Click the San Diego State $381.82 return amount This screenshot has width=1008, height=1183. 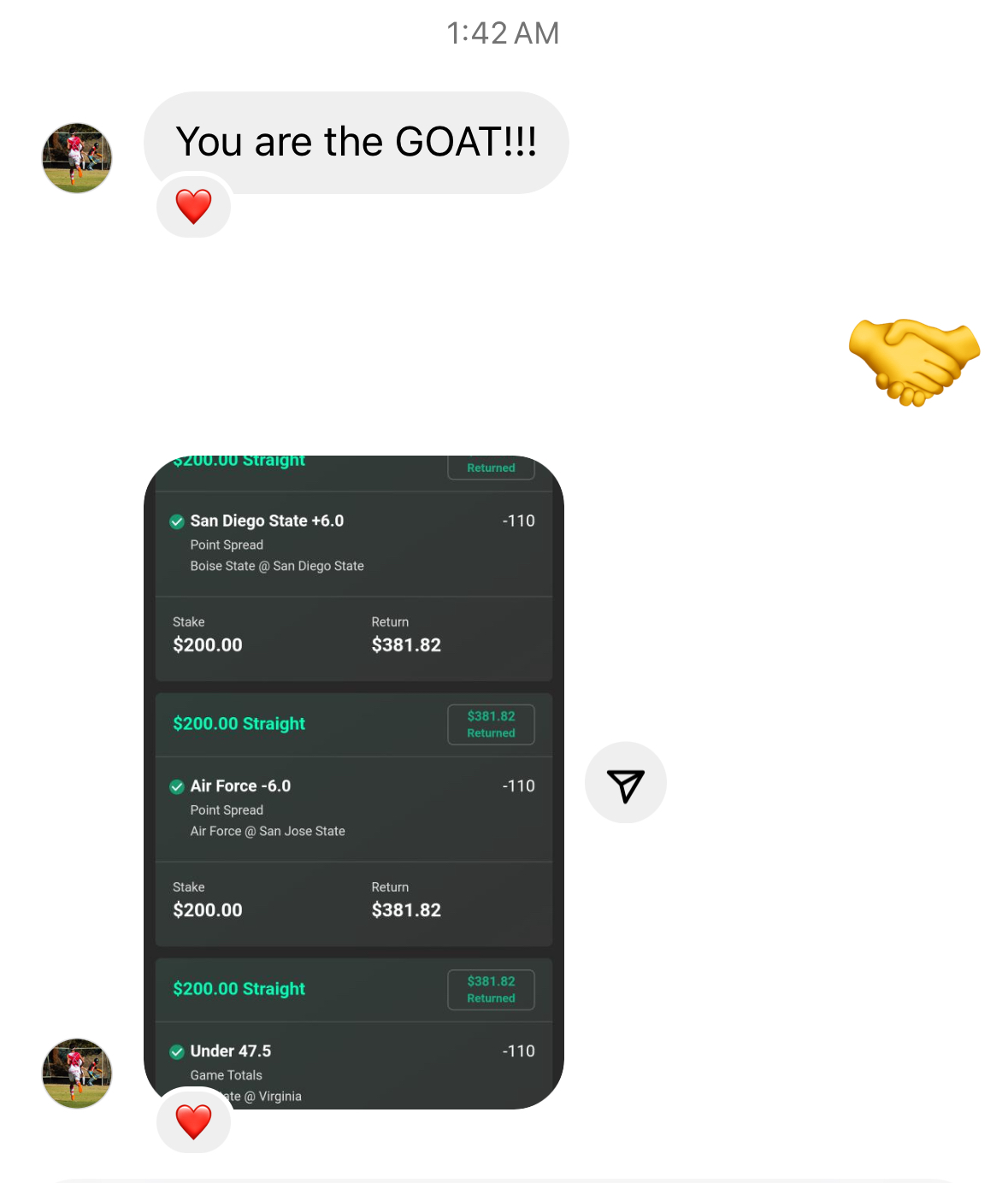click(x=406, y=645)
